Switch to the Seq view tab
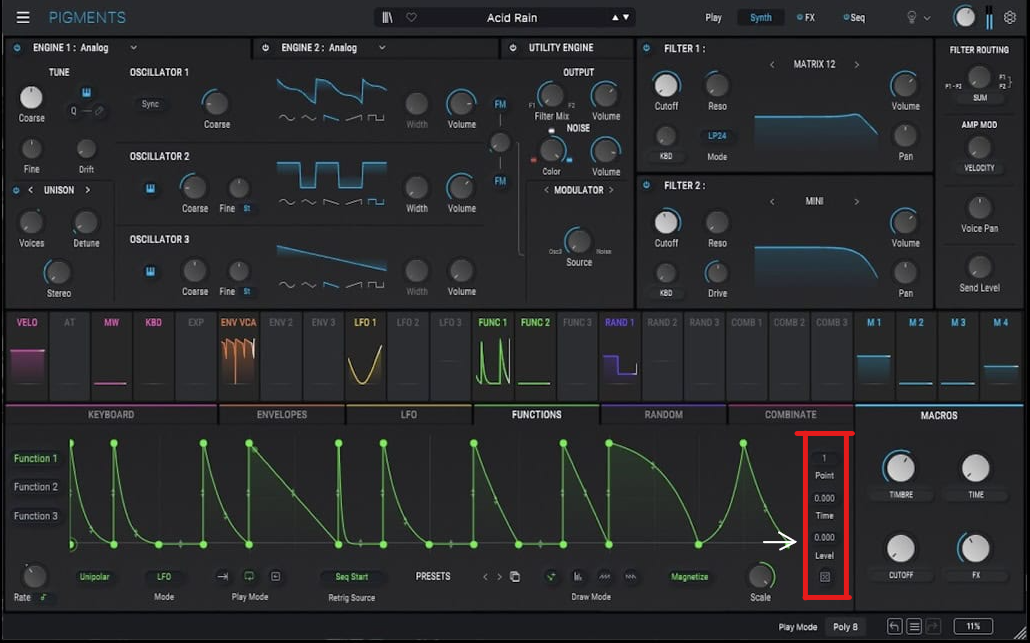1030x643 pixels. (854, 18)
